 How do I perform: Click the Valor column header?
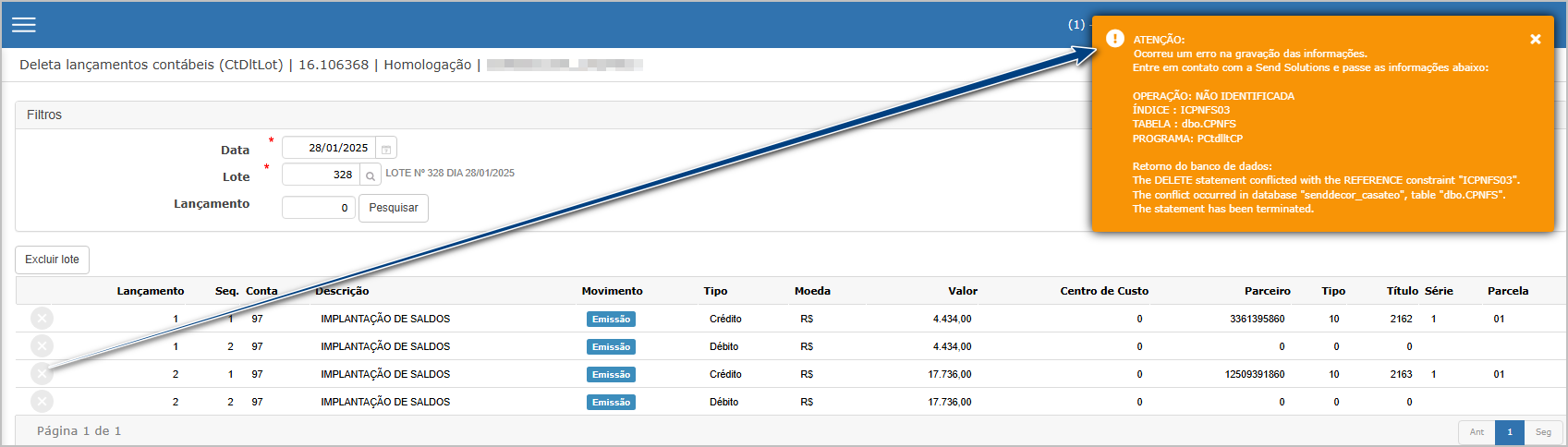tap(963, 291)
